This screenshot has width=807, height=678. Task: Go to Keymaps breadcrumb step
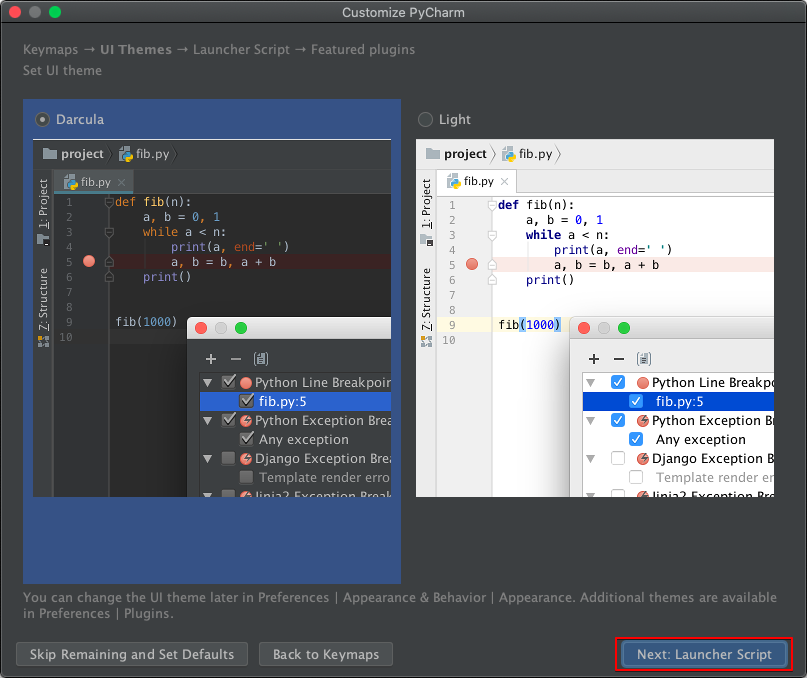click(50, 49)
